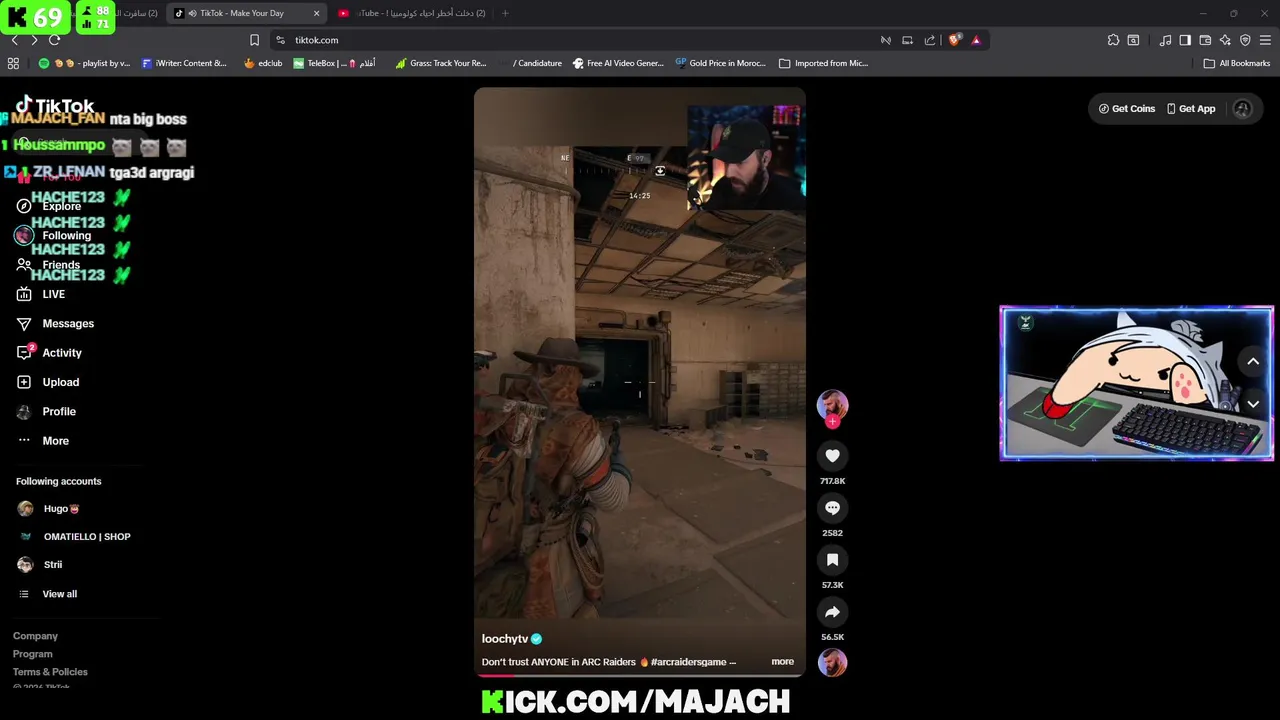Image resolution: width=1280 pixels, height=720 pixels.
Task: Click the Get App button
Action: 1191,109
